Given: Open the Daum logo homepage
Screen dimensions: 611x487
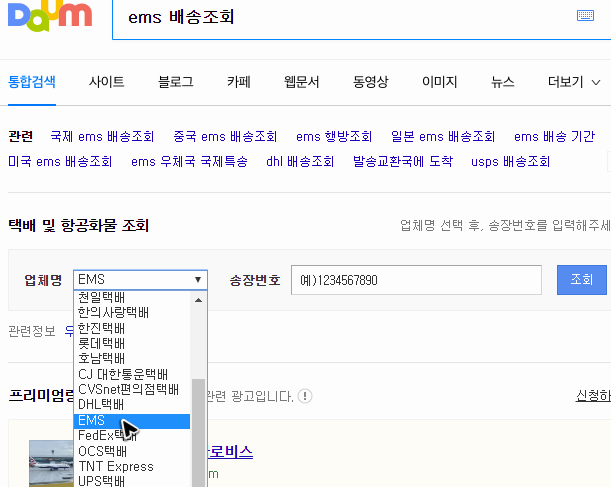Looking at the screenshot, I should tap(50, 16).
